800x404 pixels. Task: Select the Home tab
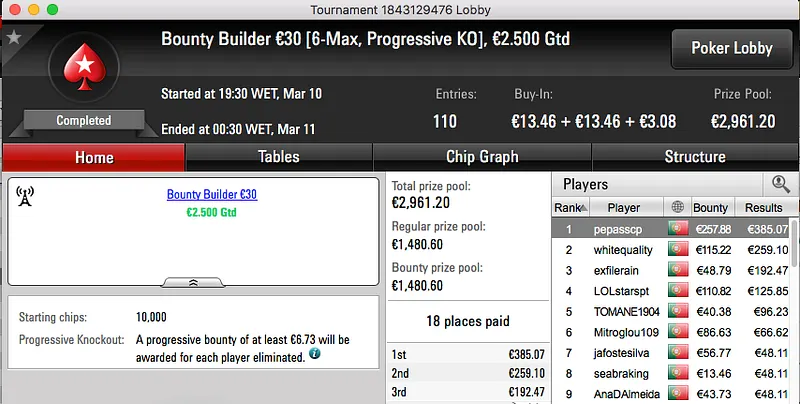pyautogui.click(x=94, y=157)
